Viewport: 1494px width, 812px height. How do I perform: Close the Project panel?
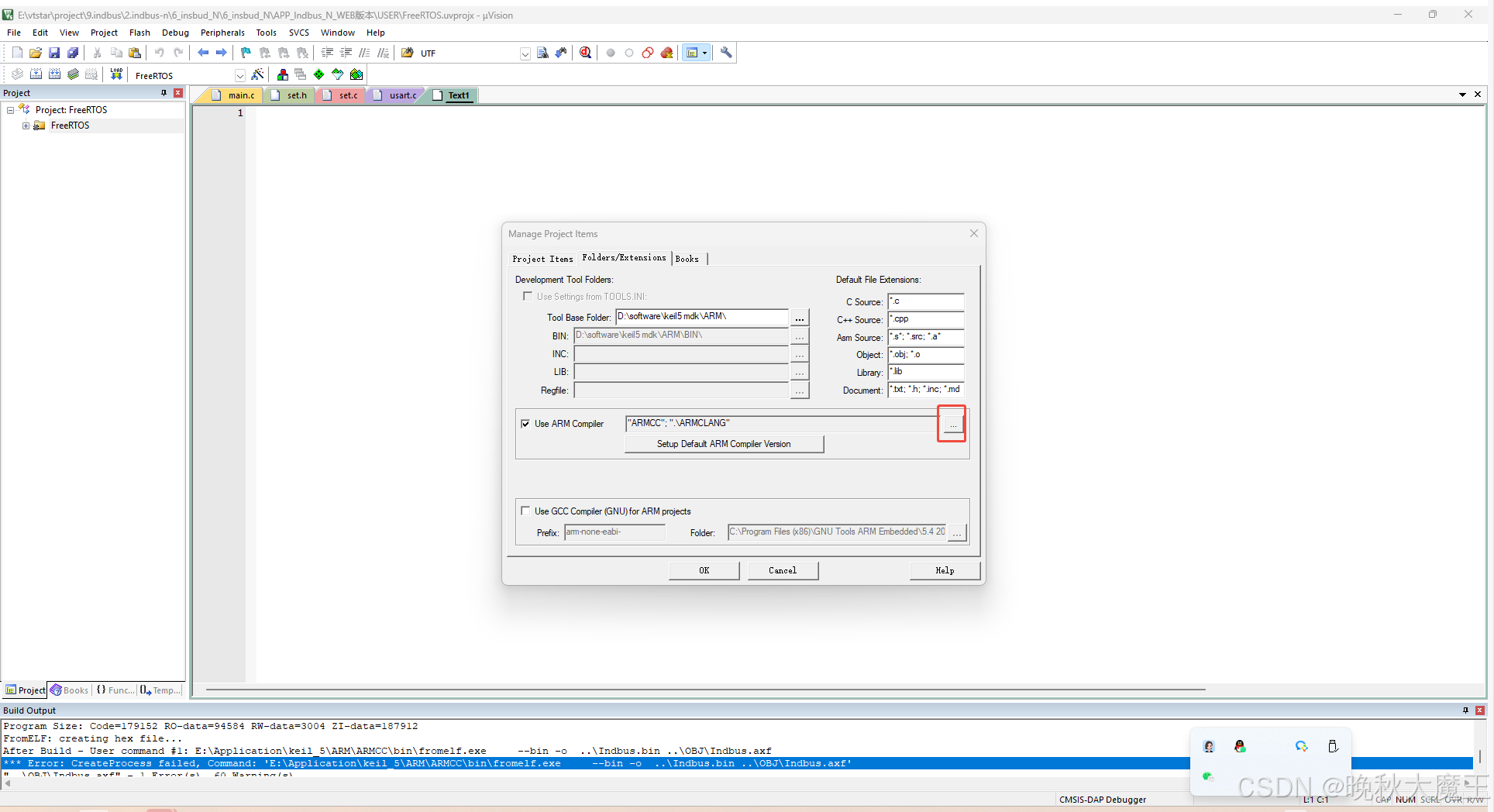tap(178, 93)
